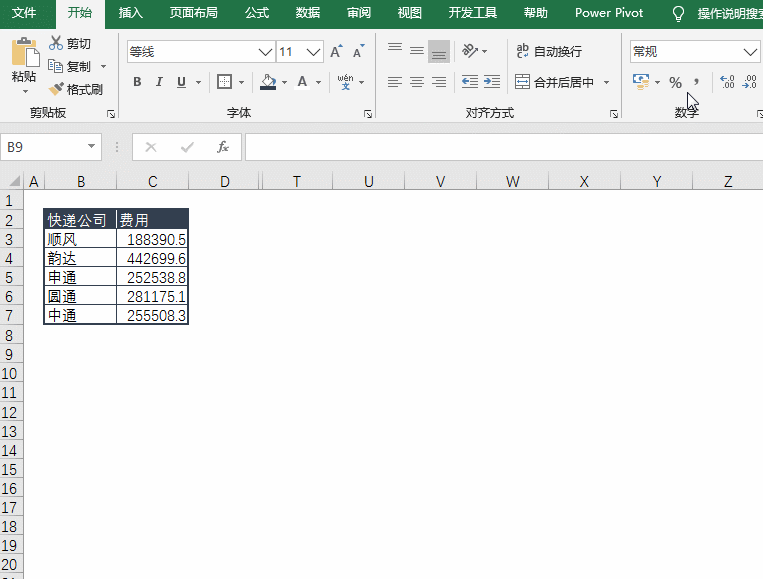The height and width of the screenshot is (579, 763).
Task: Toggle Italic formatting
Action: tap(159, 82)
